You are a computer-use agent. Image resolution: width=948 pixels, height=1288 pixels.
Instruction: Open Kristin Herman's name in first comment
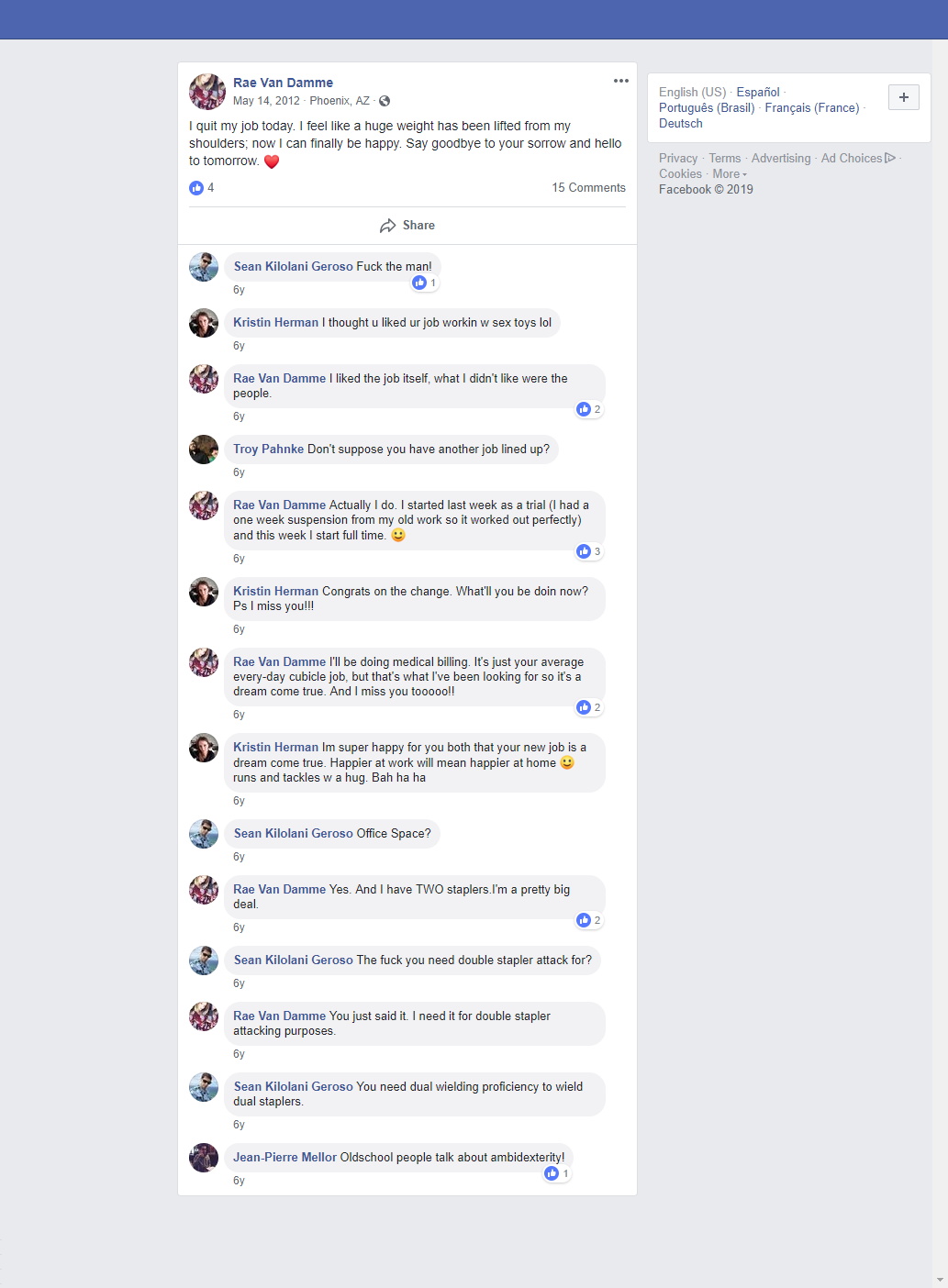pyautogui.click(x=275, y=322)
